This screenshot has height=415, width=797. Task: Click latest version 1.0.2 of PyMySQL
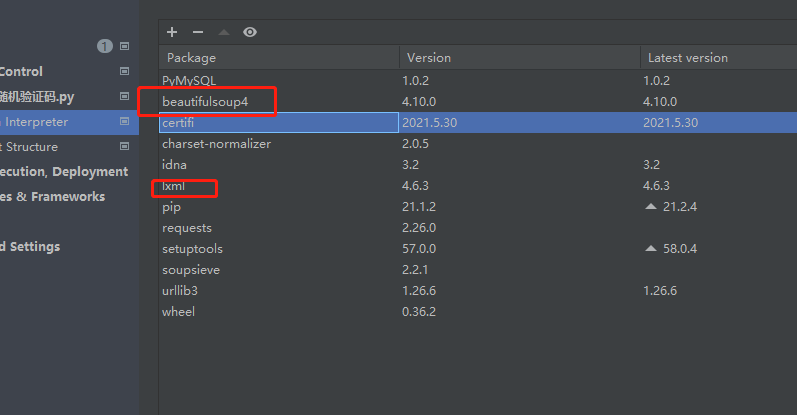(x=656, y=80)
